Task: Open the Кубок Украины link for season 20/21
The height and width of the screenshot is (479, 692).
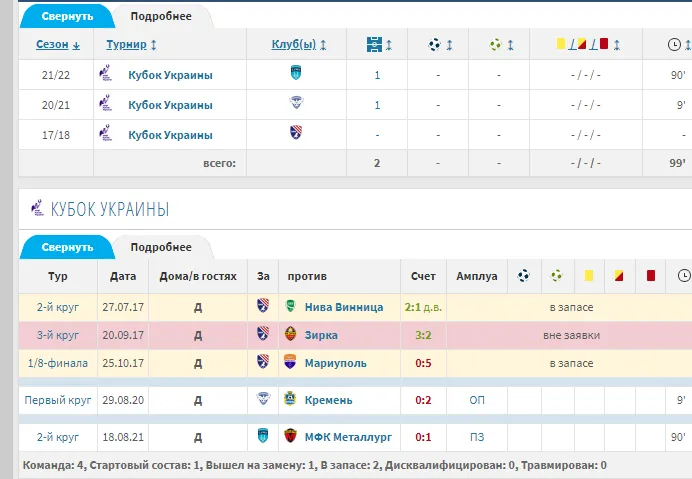Action: point(170,105)
